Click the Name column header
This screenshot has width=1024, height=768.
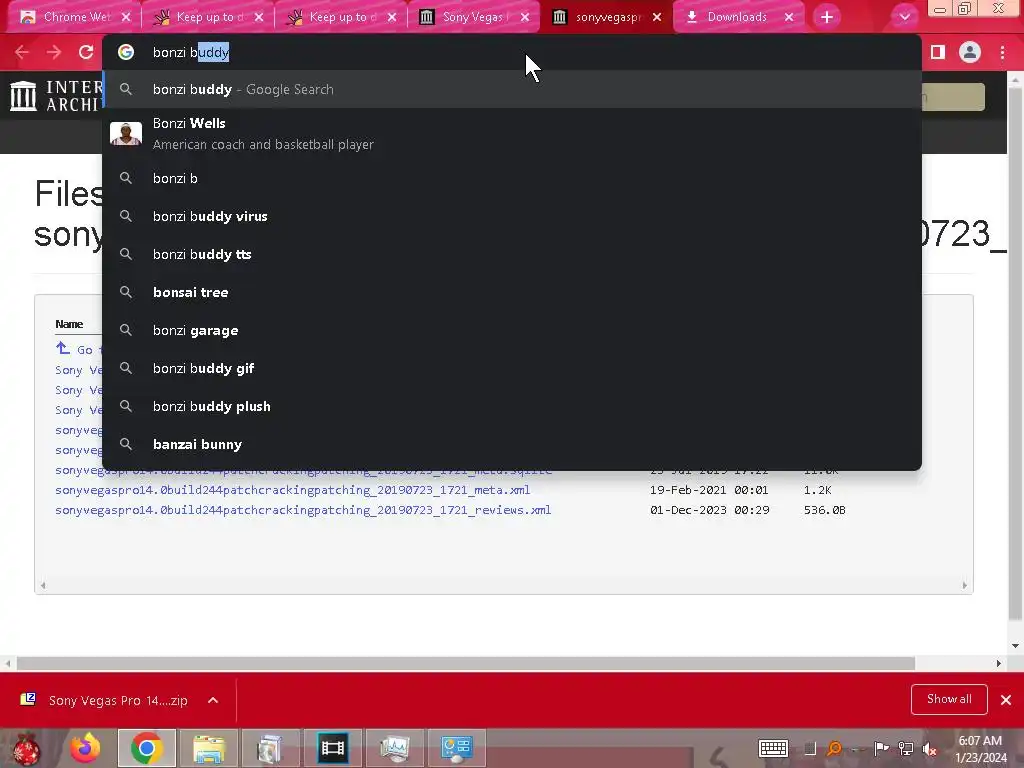pos(69,324)
